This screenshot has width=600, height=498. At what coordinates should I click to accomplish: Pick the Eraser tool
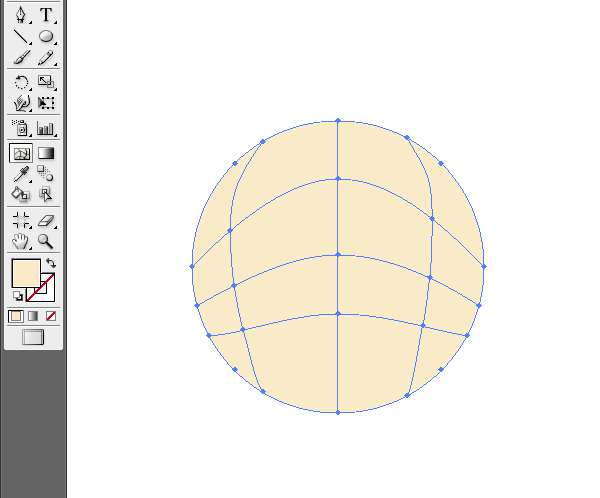click(x=46, y=221)
